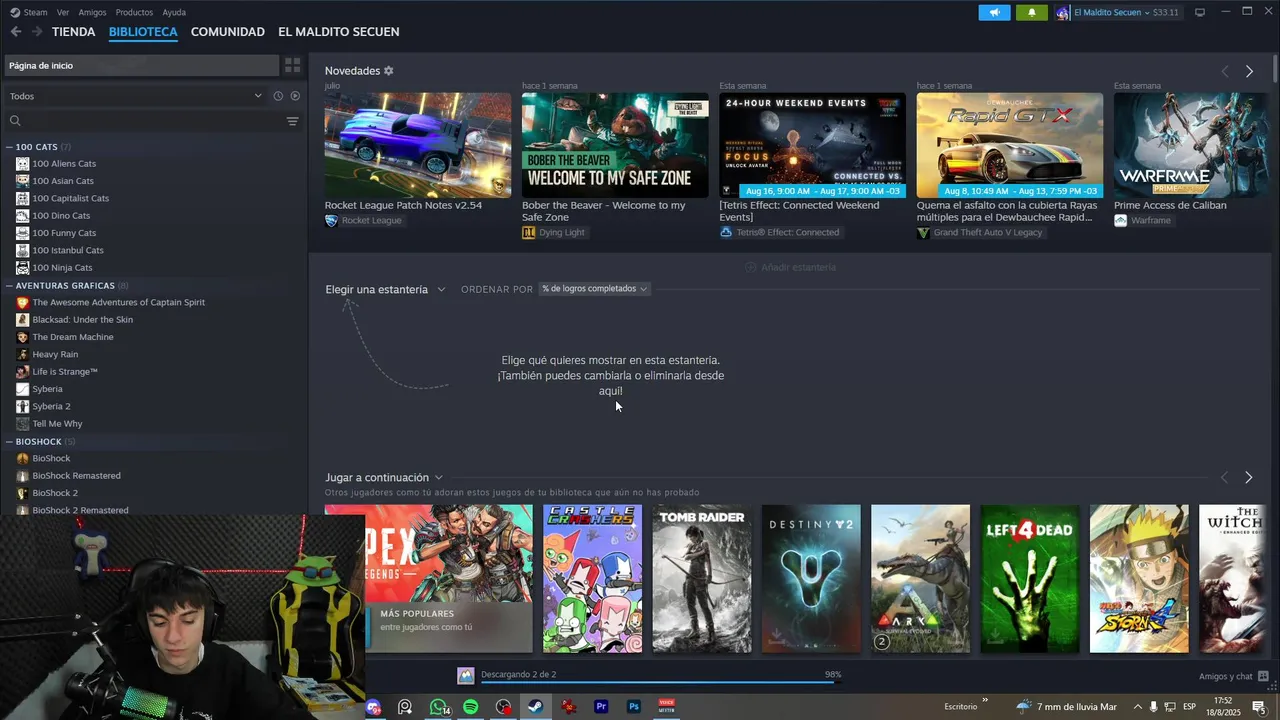Collapse the AVENTURAS GRAFICAS collection
Viewport: 1280px width, 720px height.
(10, 286)
